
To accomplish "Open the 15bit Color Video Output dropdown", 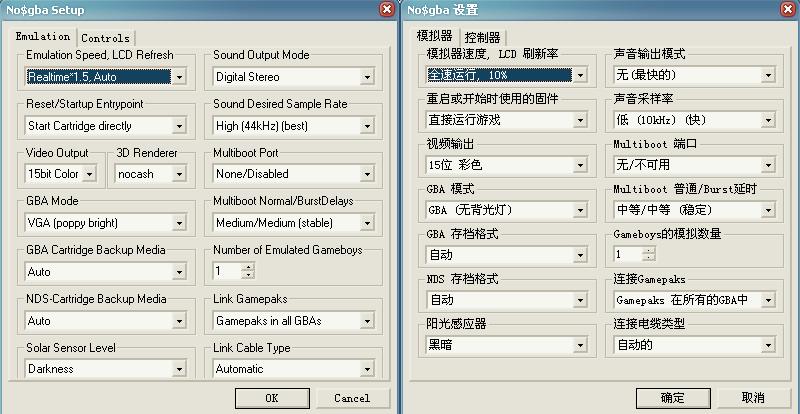I will 89,174.
